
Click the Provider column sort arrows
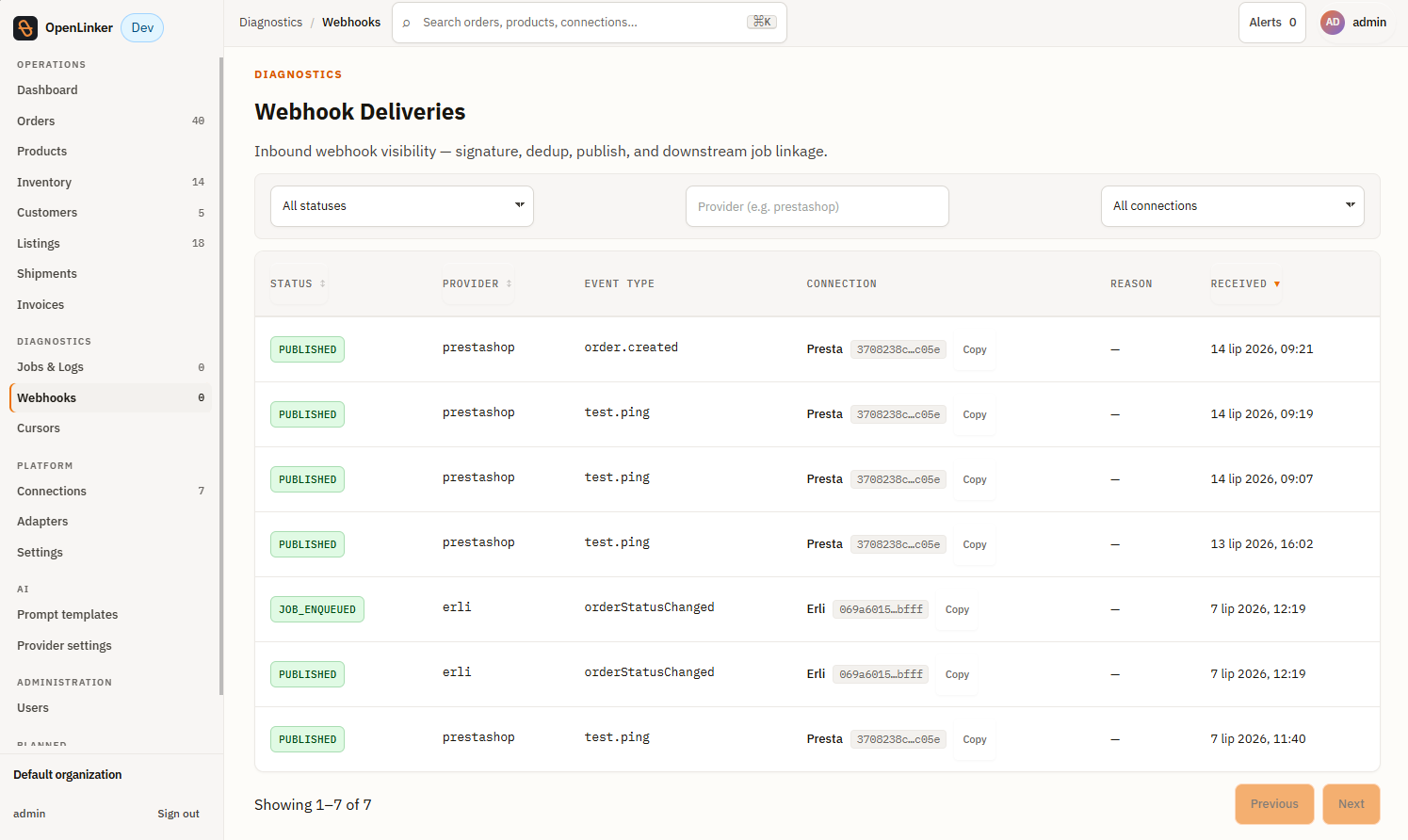(x=510, y=283)
